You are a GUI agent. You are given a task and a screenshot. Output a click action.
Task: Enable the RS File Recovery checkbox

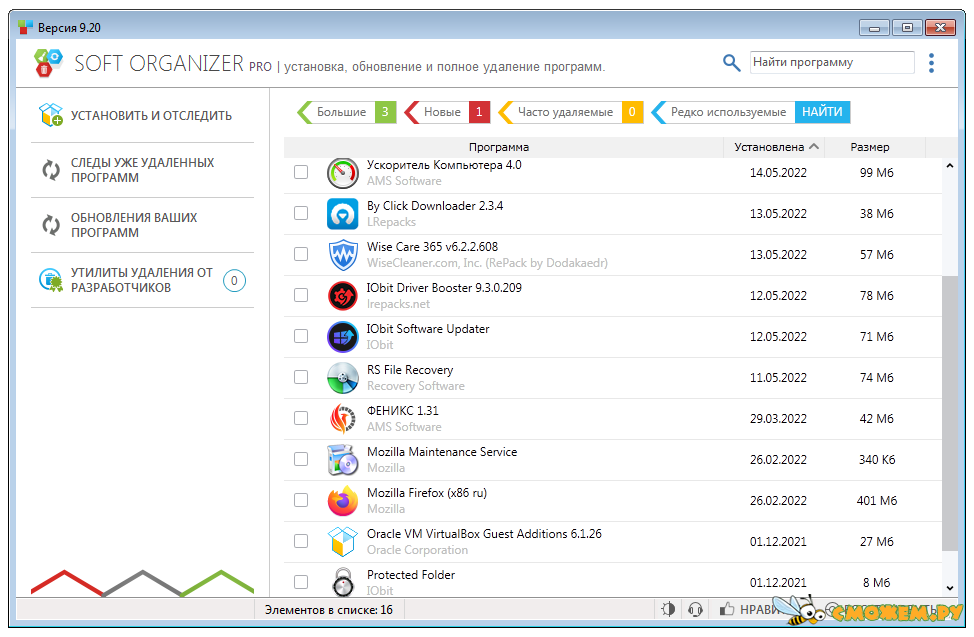tap(301, 377)
